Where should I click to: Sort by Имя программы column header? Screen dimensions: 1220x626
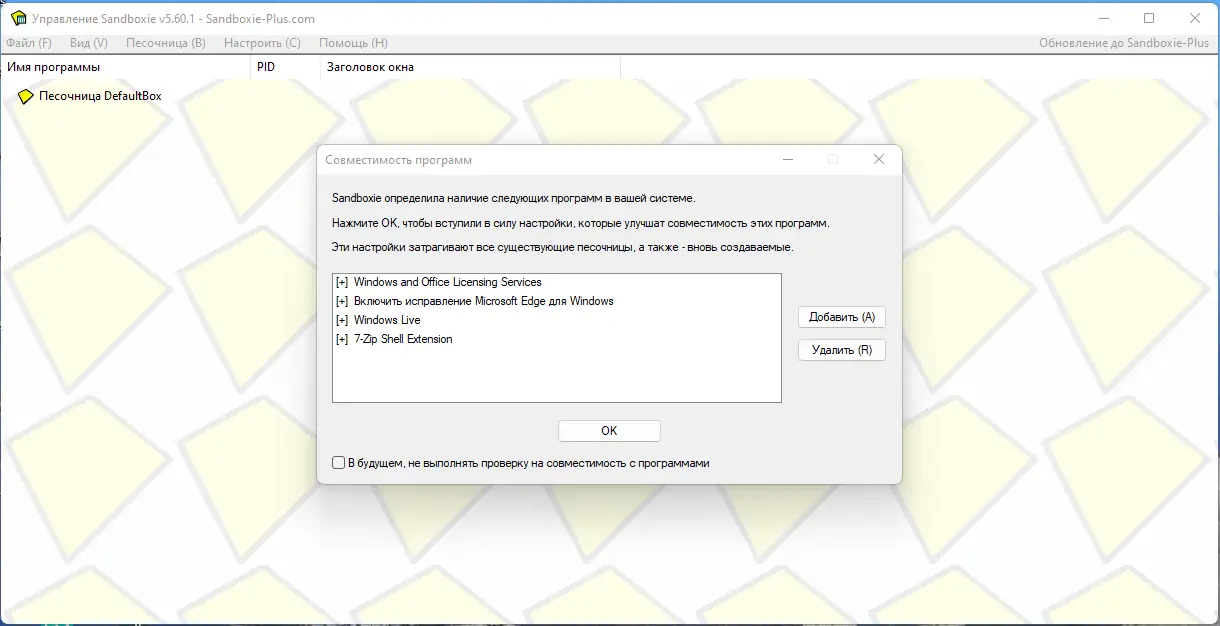(125, 67)
